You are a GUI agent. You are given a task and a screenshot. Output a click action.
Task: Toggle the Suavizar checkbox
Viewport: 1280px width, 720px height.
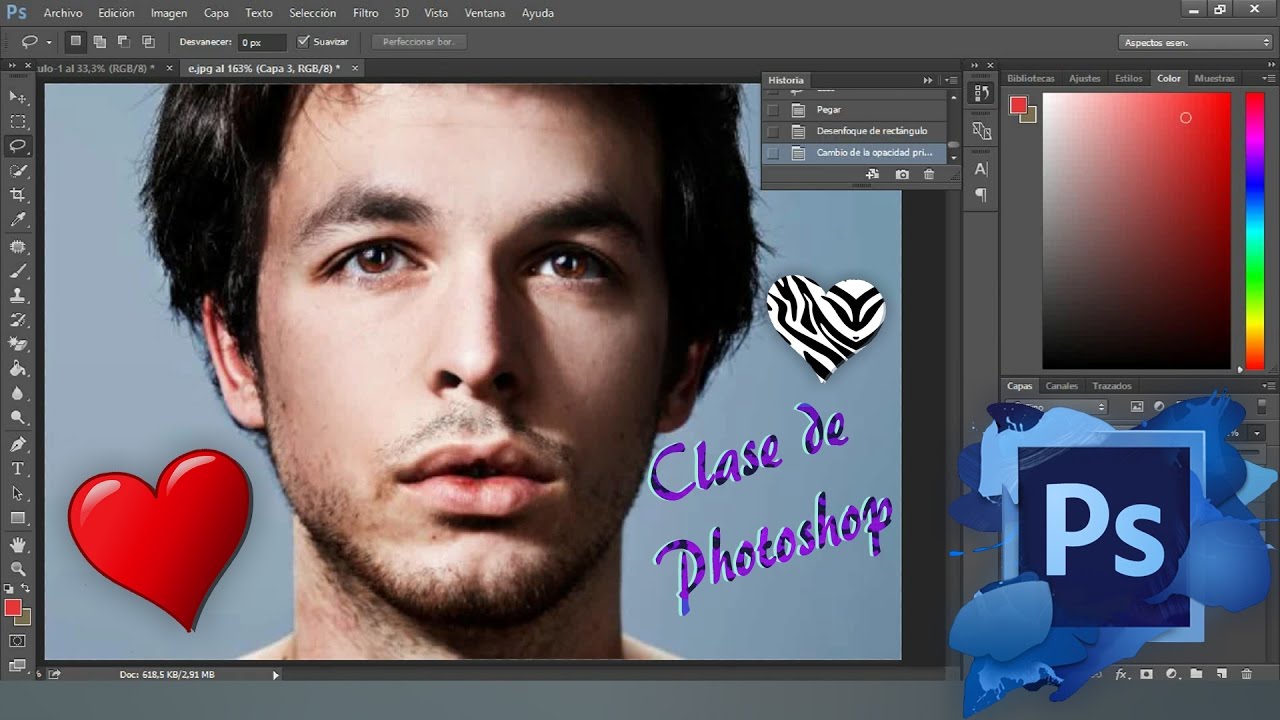305,42
